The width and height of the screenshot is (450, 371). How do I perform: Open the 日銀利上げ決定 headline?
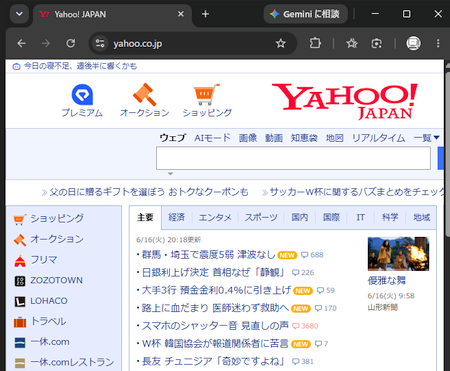pos(213,273)
